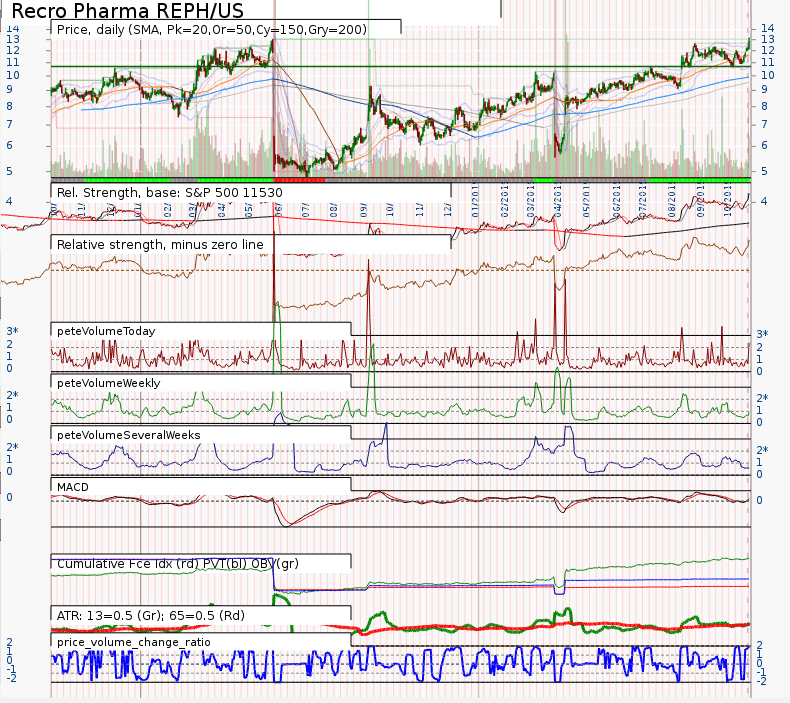This screenshot has height=703, width=790.
Task: Select the peteVolumeSeveralWeeks panel label
Action: [x=128, y=435]
